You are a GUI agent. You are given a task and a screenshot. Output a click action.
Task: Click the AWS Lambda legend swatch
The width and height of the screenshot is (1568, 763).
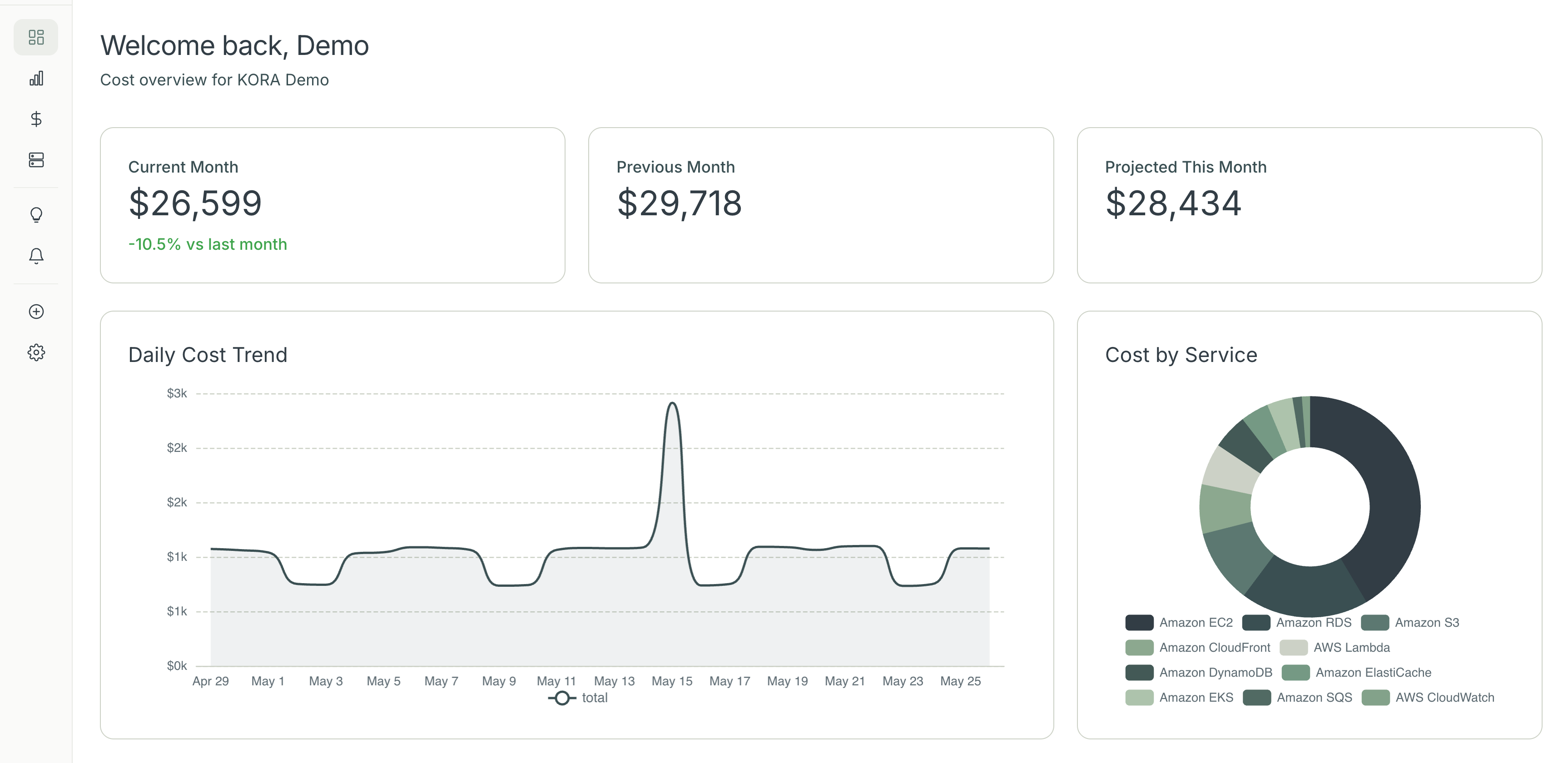[1293, 647]
